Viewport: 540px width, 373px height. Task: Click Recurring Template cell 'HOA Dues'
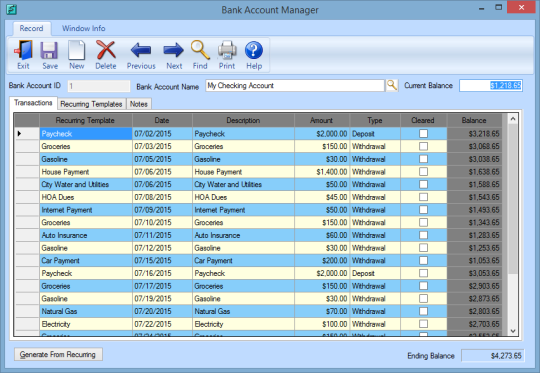tap(86, 197)
